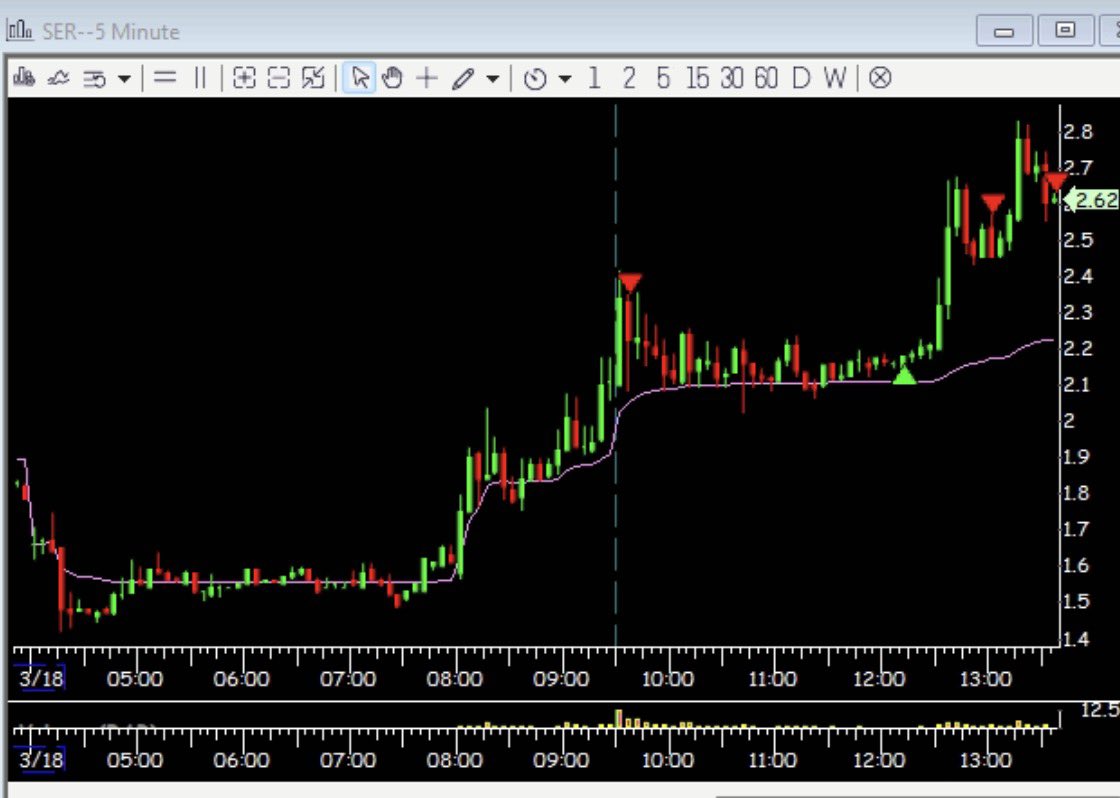
Task: Click the red sell marker near 2.7 price level
Action: pos(1055,181)
